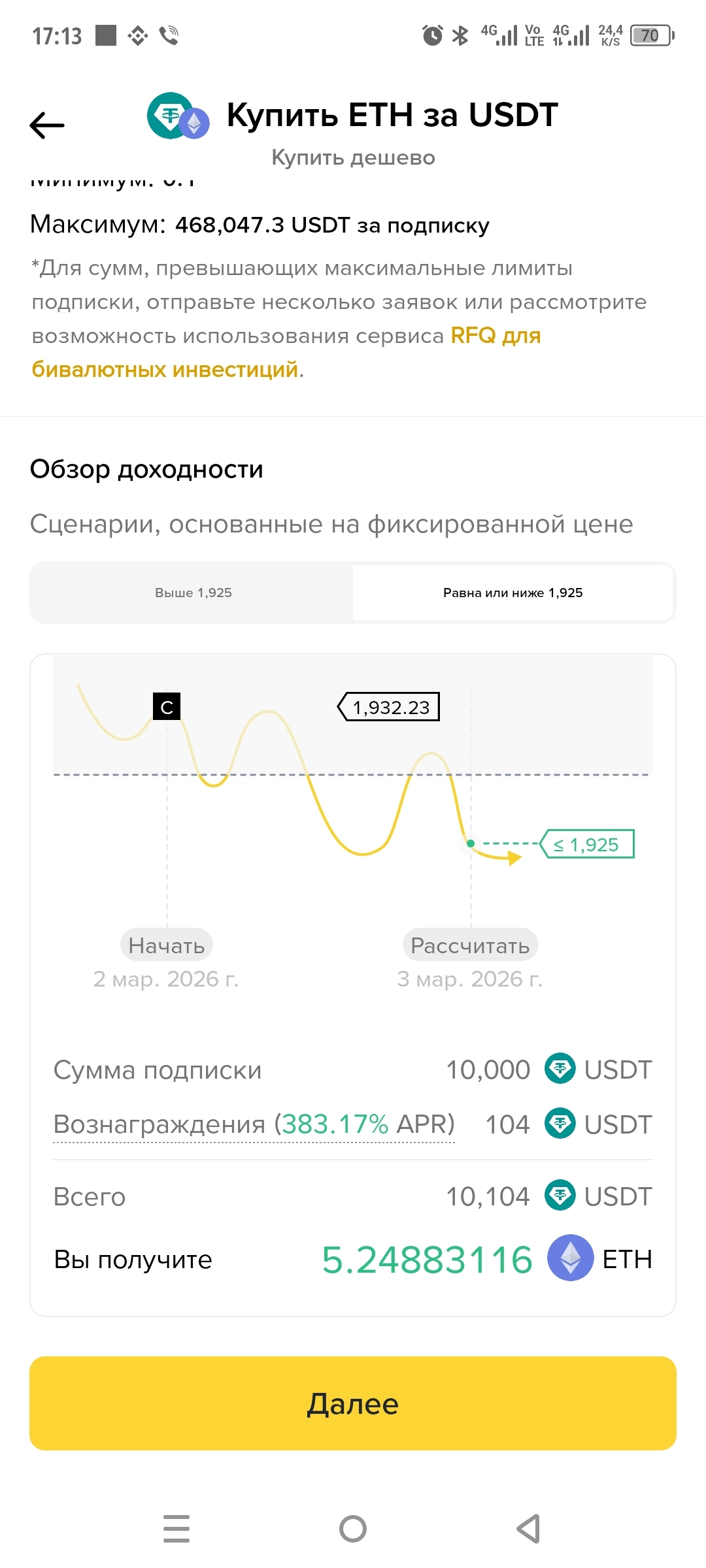
Task: Tap the Android recent apps icon
Action: click(176, 1529)
